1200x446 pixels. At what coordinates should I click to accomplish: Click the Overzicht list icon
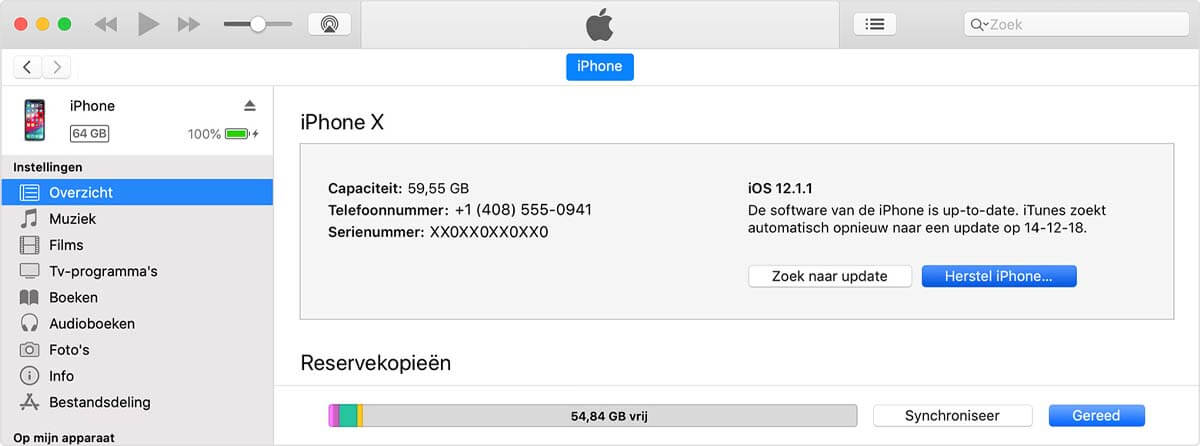(x=30, y=192)
